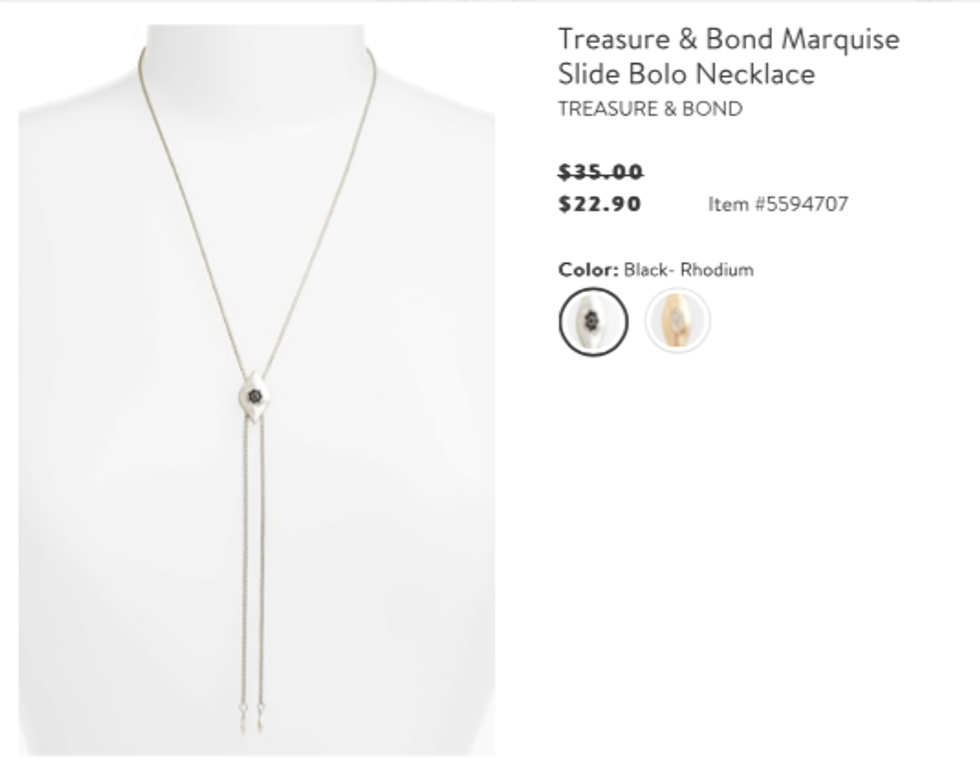Click the double chain drop below the pendant
Viewport: 980px width, 760px height.
point(252,562)
